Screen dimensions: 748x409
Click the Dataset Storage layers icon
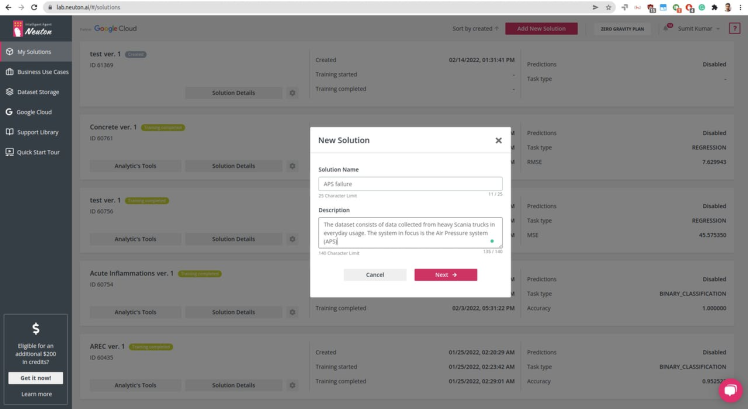point(9,92)
